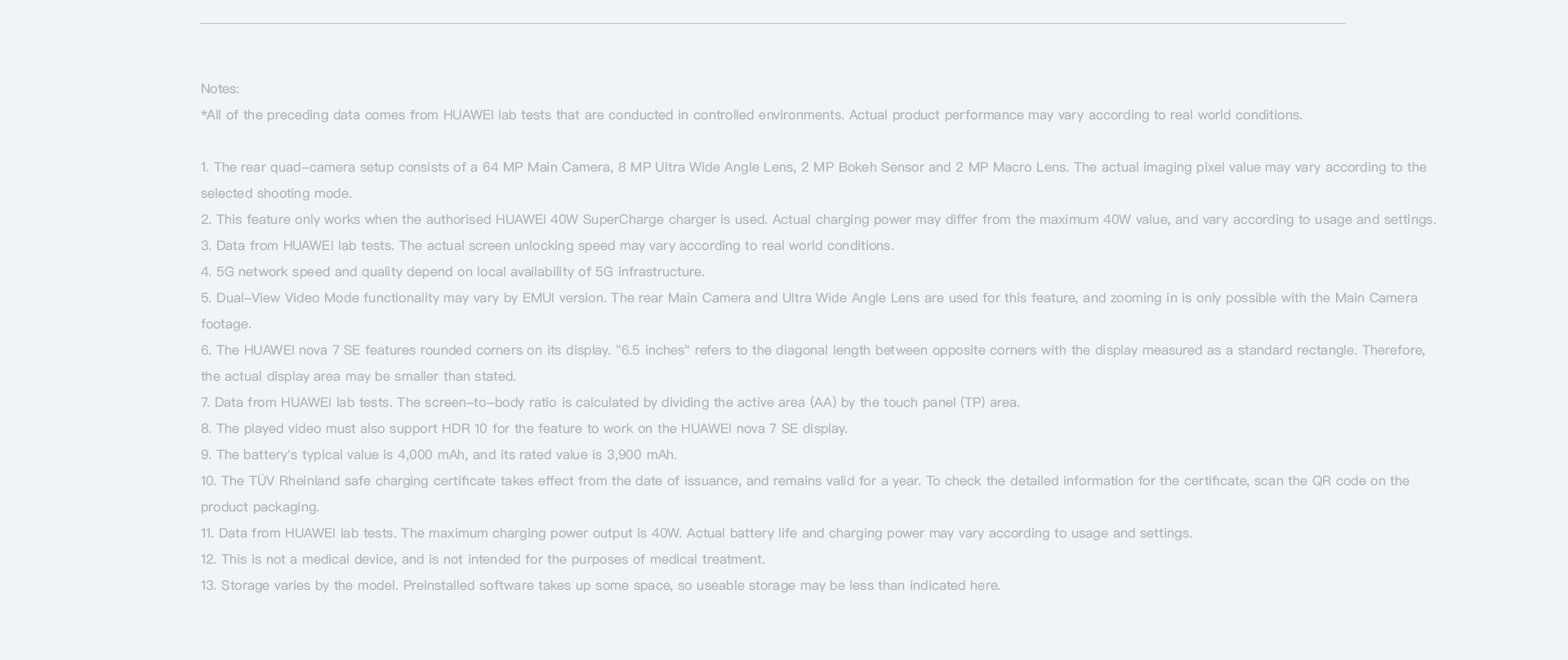This screenshot has height=660, width=1568.
Task: Select note 6 about 6.5 inches display
Action: pyautogui.click(x=813, y=363)
